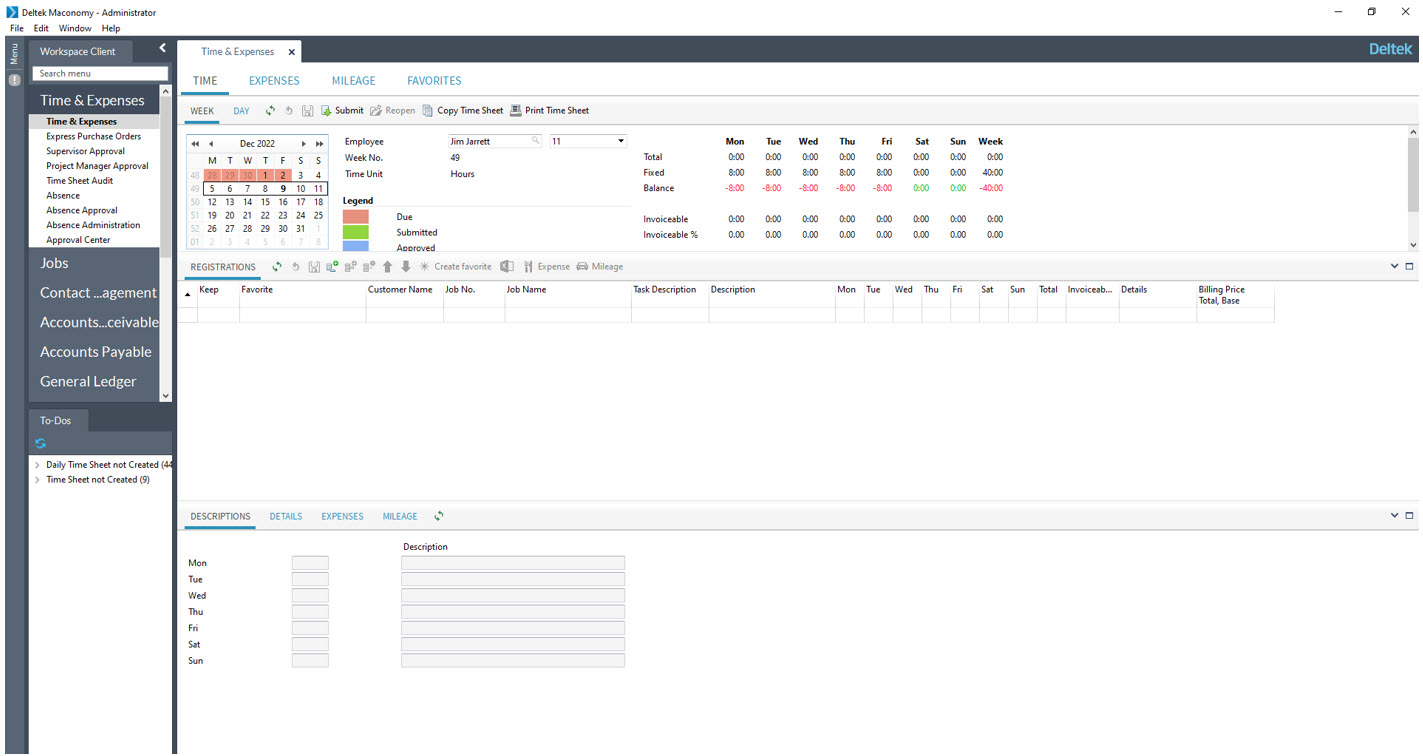Viewport: 1423px width, 756px height.
Task: Click the Print Time Sheet icon
Action: click(x=516, y=111)
